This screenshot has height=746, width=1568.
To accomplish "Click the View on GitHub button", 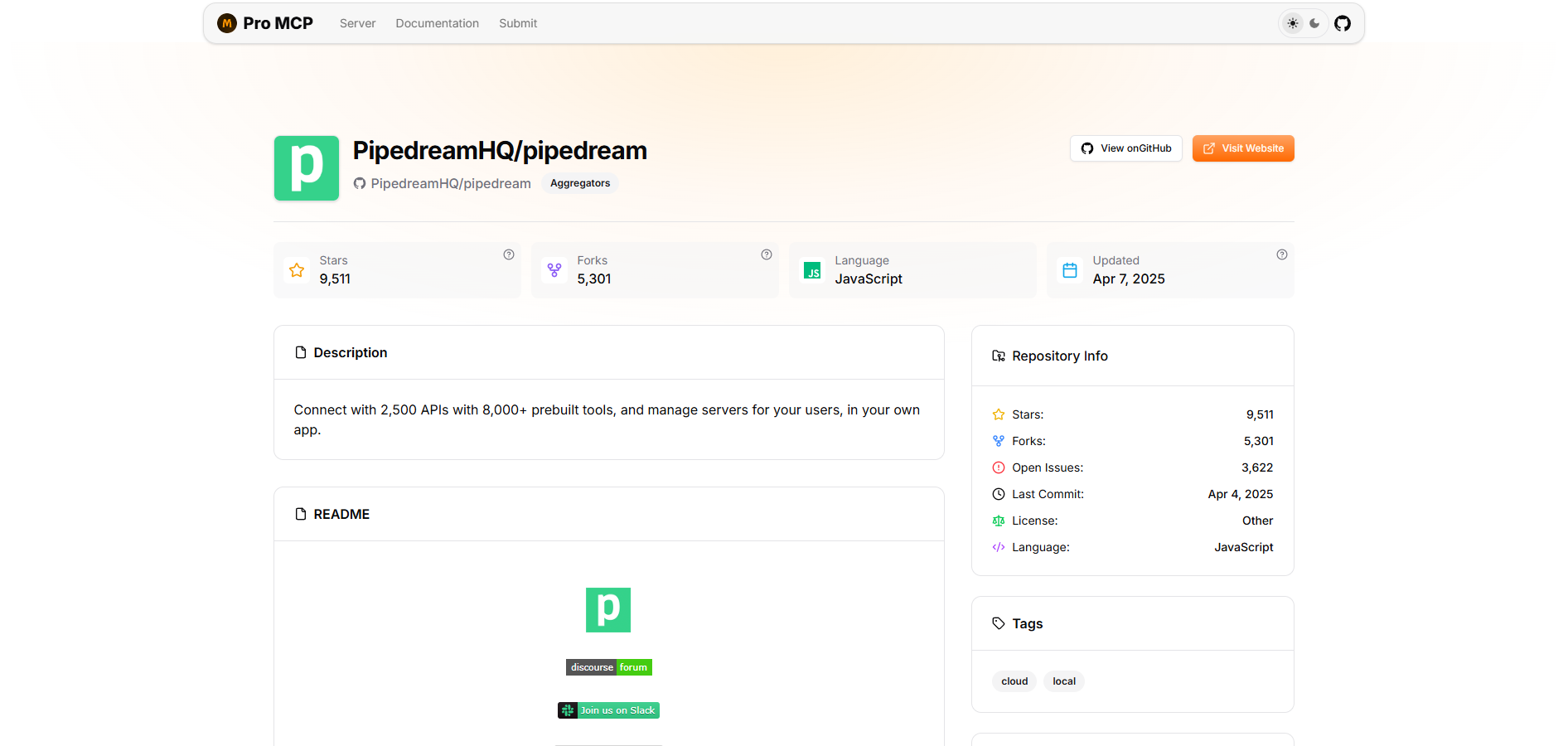I will click(x=1125, y=148).
